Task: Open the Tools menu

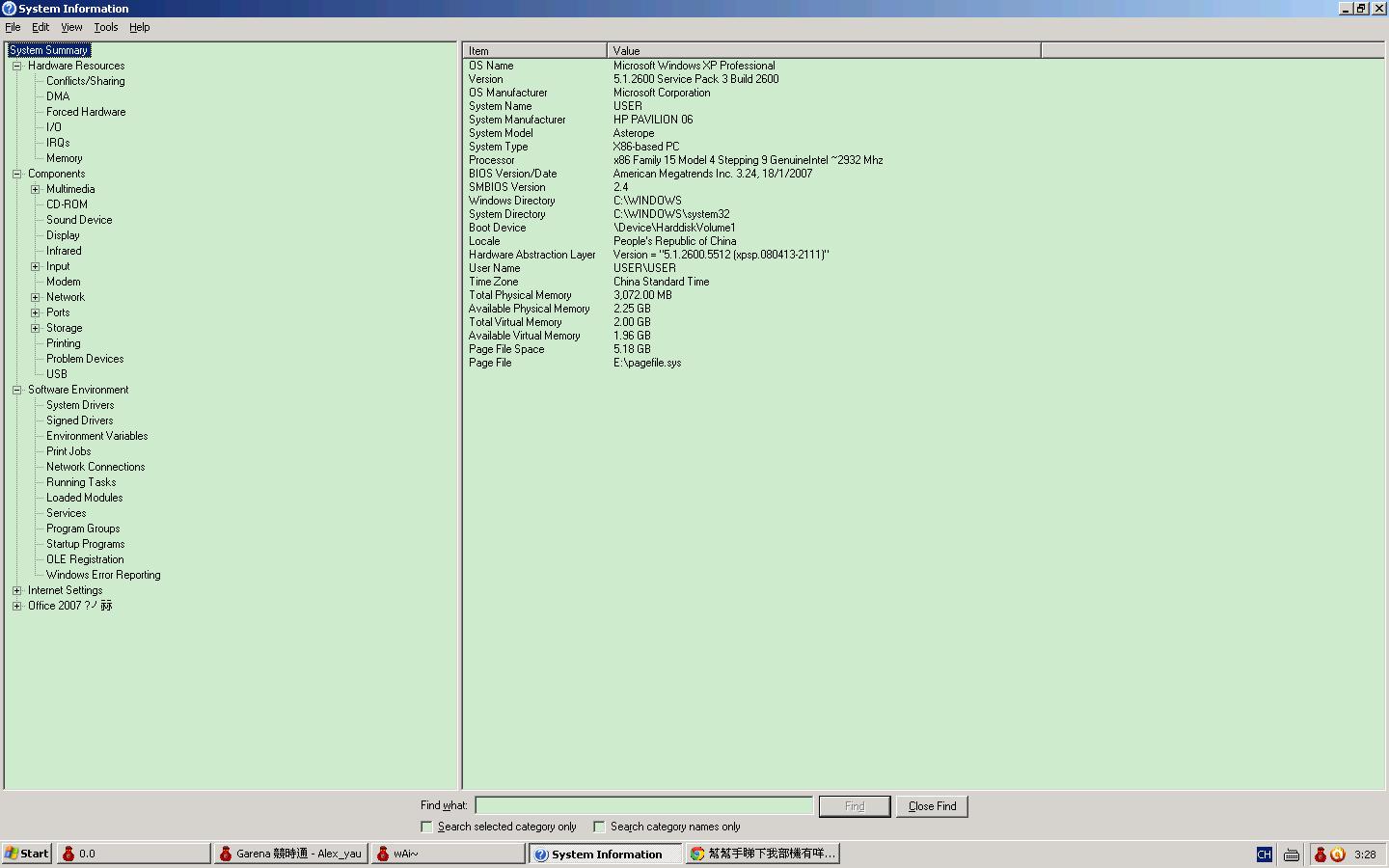Action: pyautogui.click(x=106, y=27)
